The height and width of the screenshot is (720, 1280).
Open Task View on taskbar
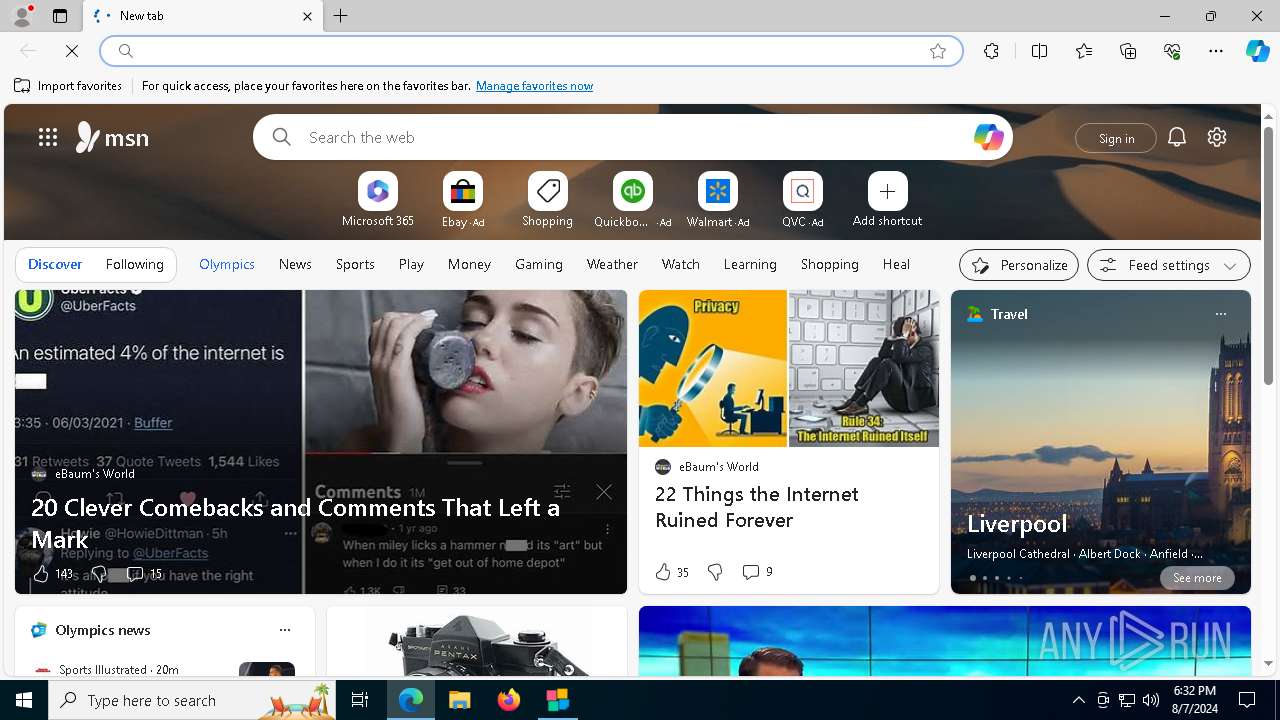[x=360, y=700]
